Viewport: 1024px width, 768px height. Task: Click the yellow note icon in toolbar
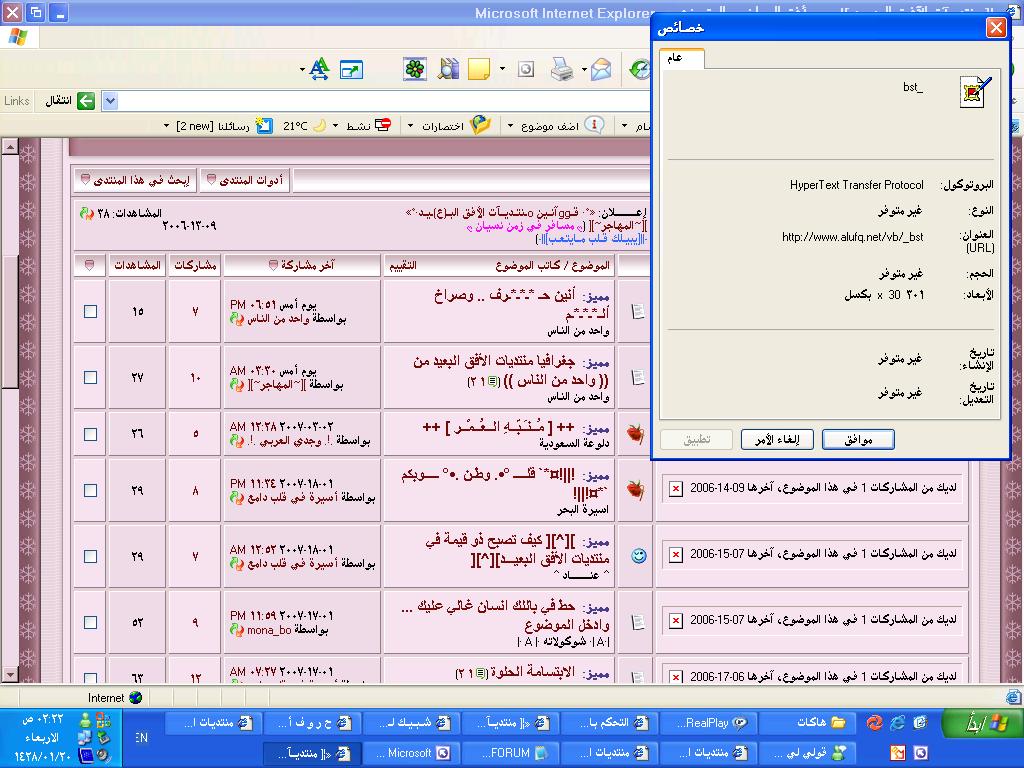[x=479, y=69]
